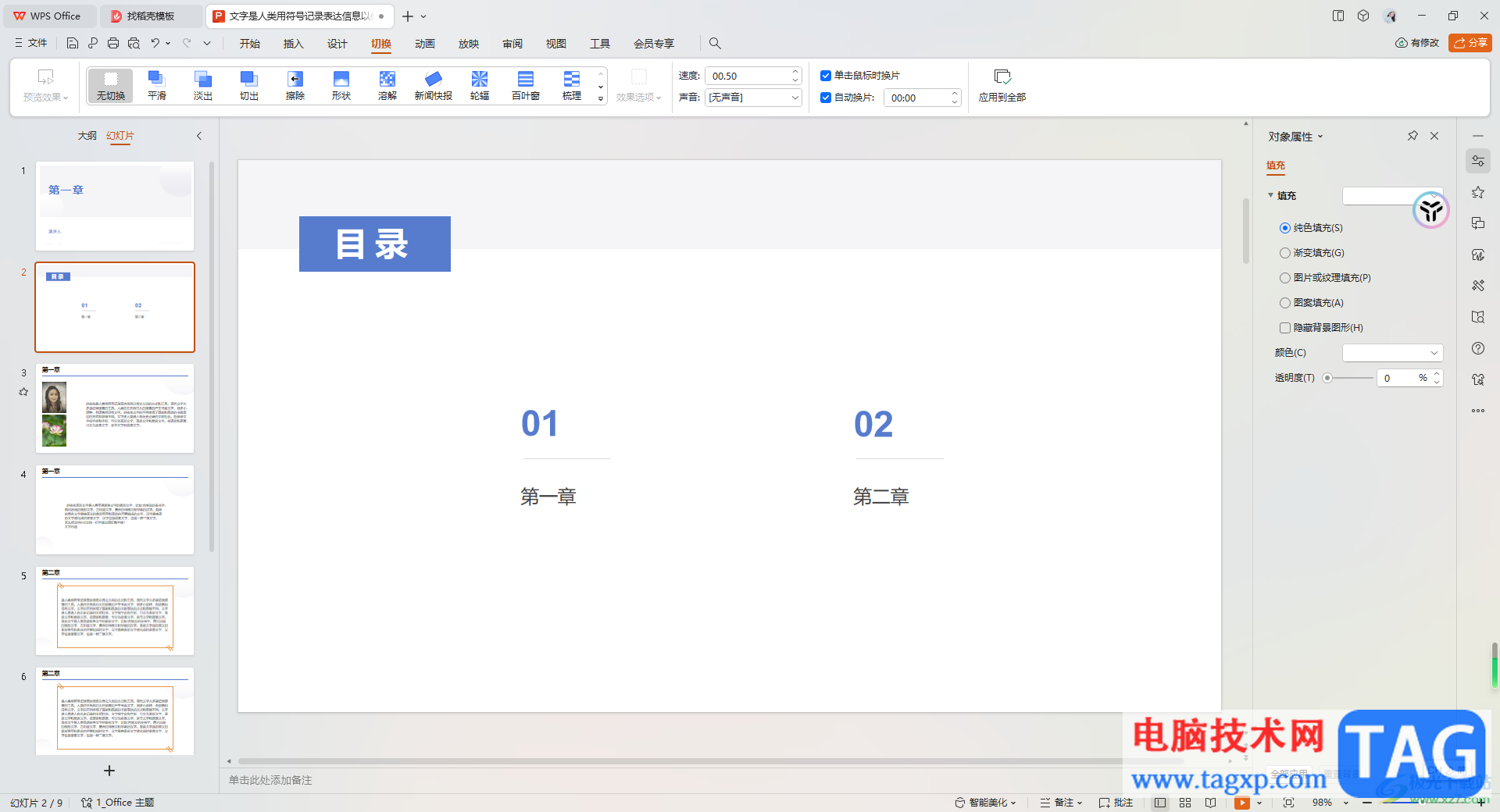The image size is (1500, 812).
Task: Open the search magnifier in menu bar
Action: (715, 43)
